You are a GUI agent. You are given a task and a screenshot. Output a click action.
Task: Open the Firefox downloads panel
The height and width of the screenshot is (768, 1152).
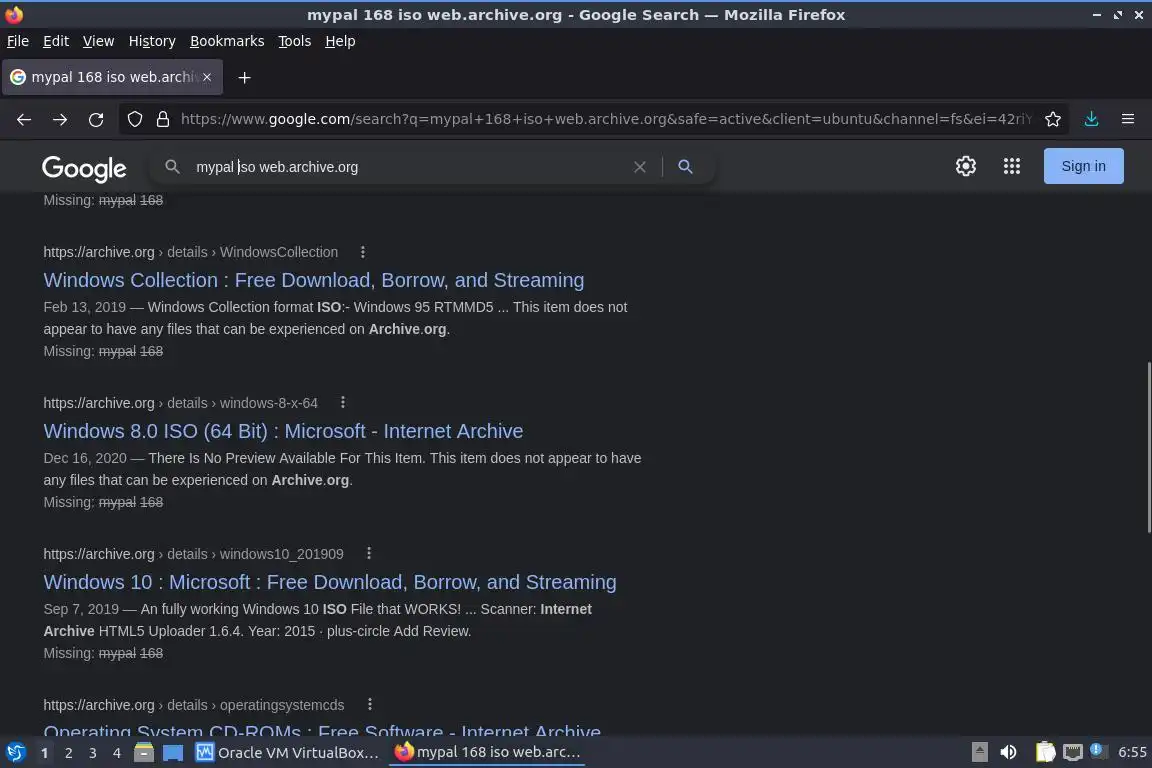[x=1092, y=119]
